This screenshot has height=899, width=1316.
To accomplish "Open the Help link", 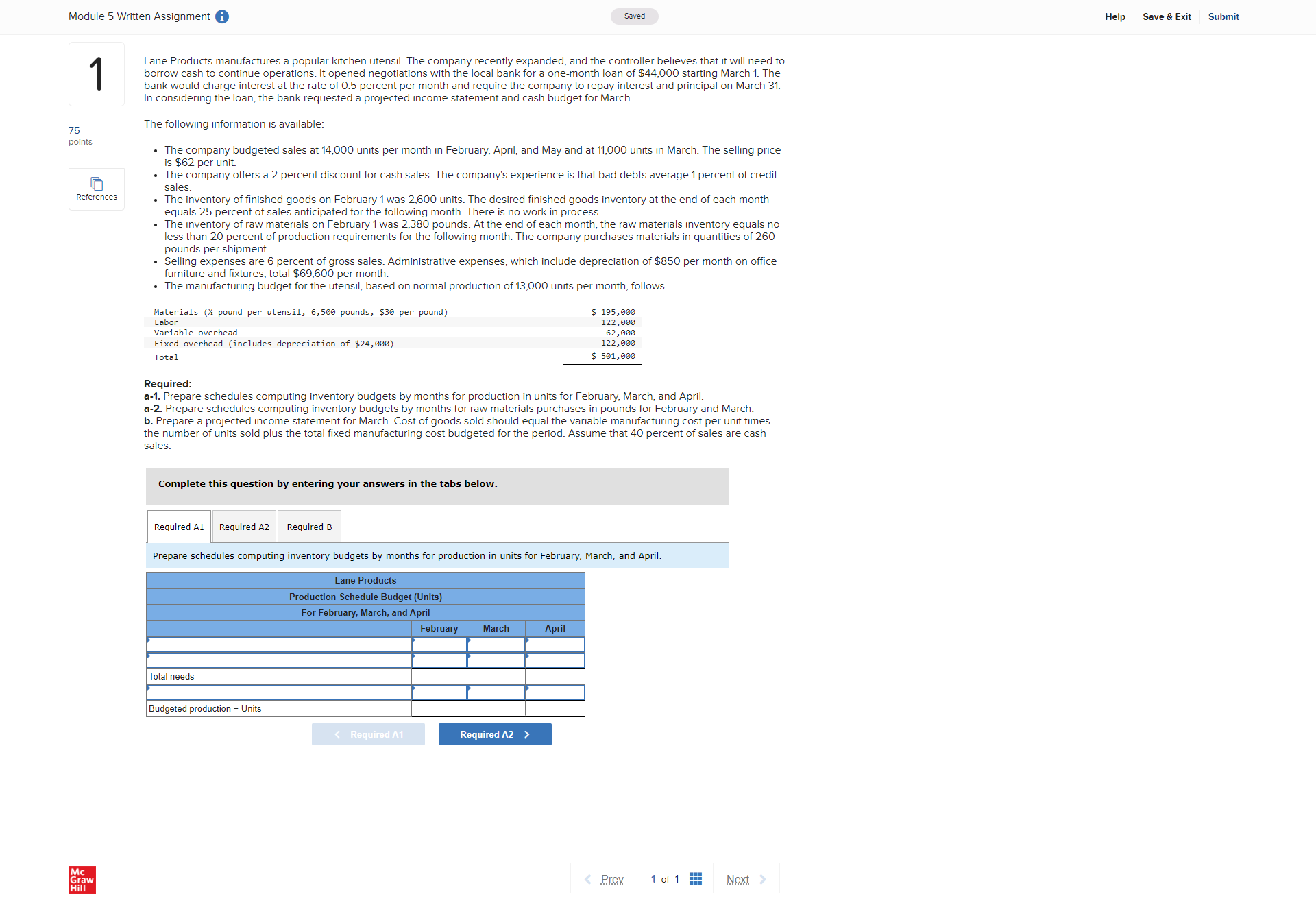I will click(x=1114, y=16).
